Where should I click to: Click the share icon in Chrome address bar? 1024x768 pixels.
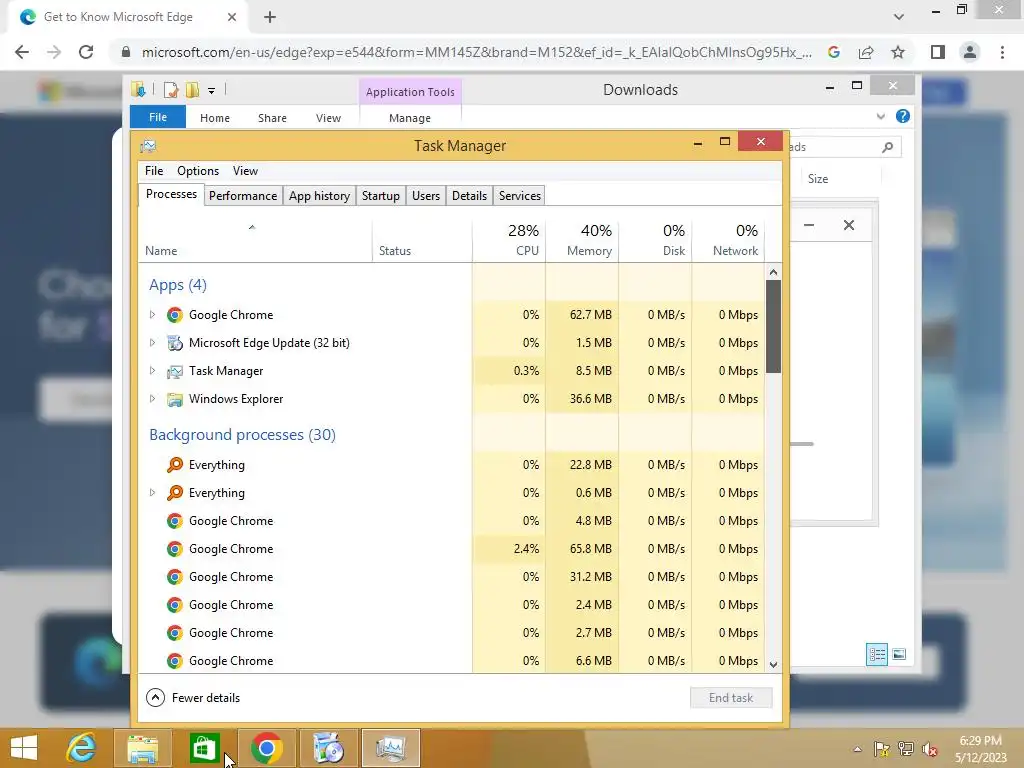[866, 52]
